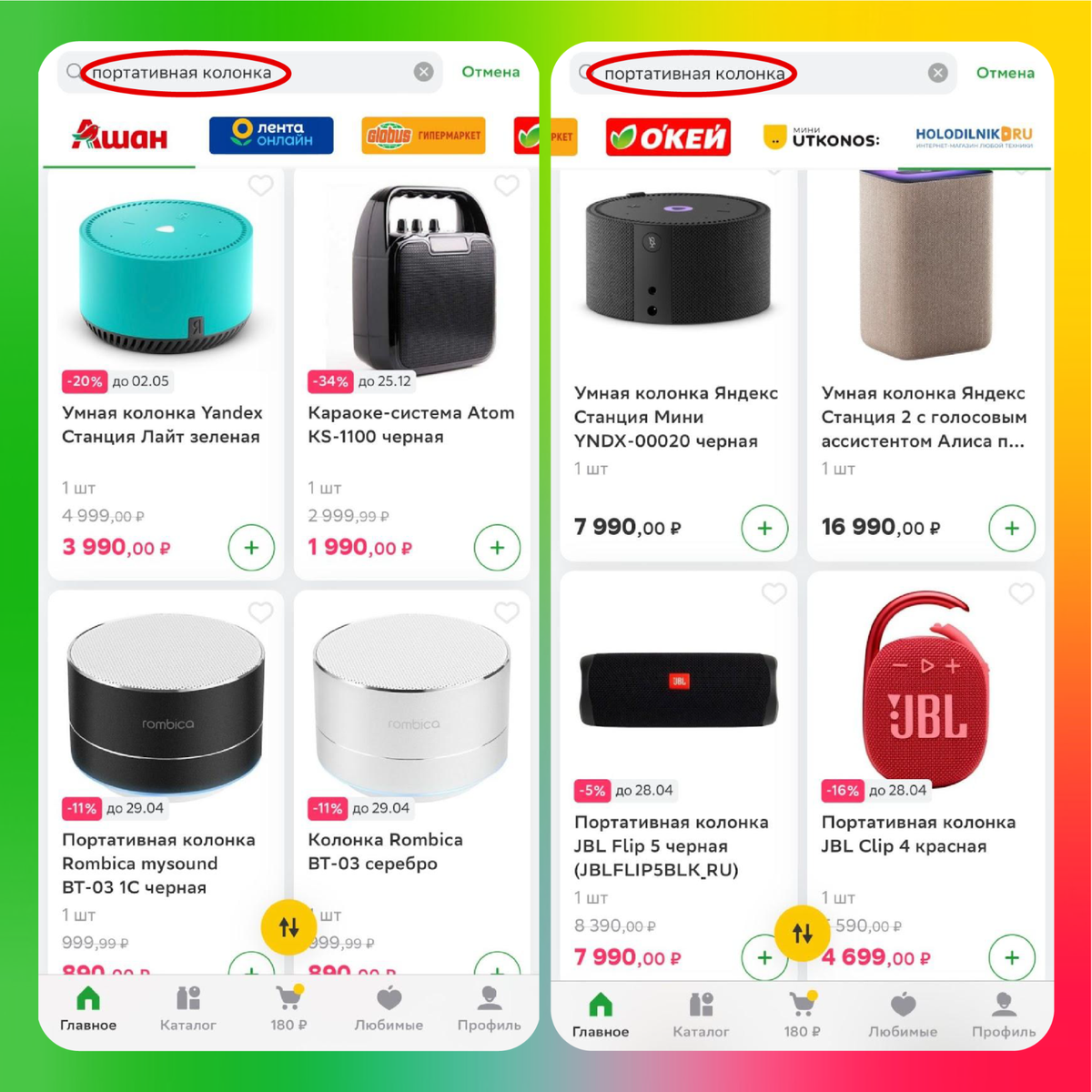This screenshot has width=1092, height=1092.
Task: Choose the Лента Онлайн store
Action: coord(271,135)
